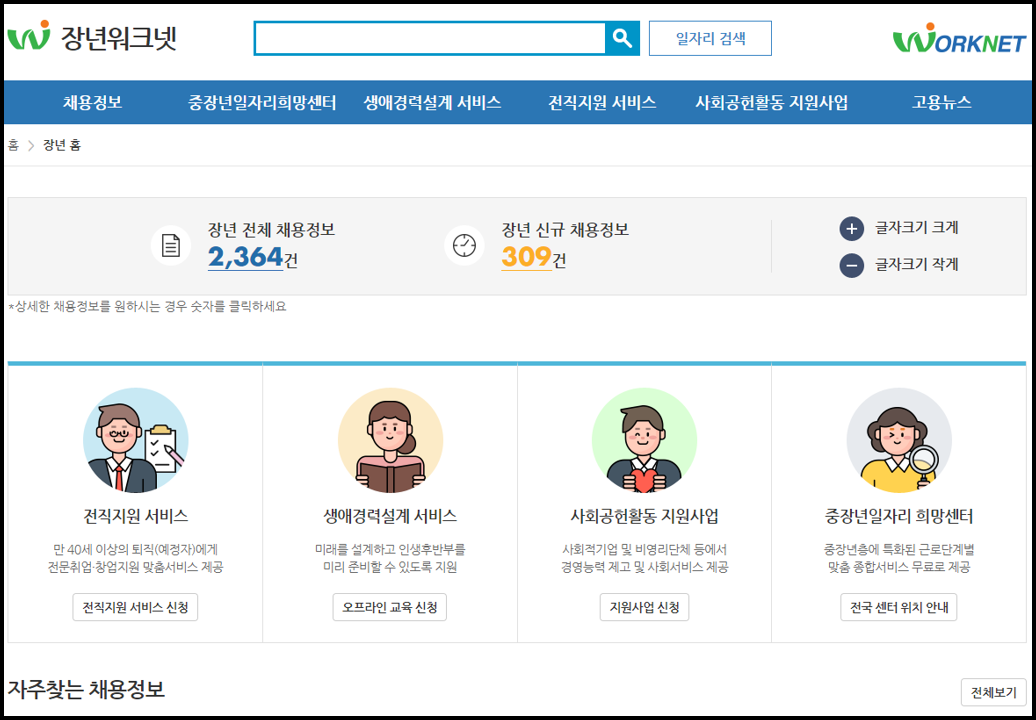
Task: Click the 장년 홈 breadcrumb
Action: [62, 145]
